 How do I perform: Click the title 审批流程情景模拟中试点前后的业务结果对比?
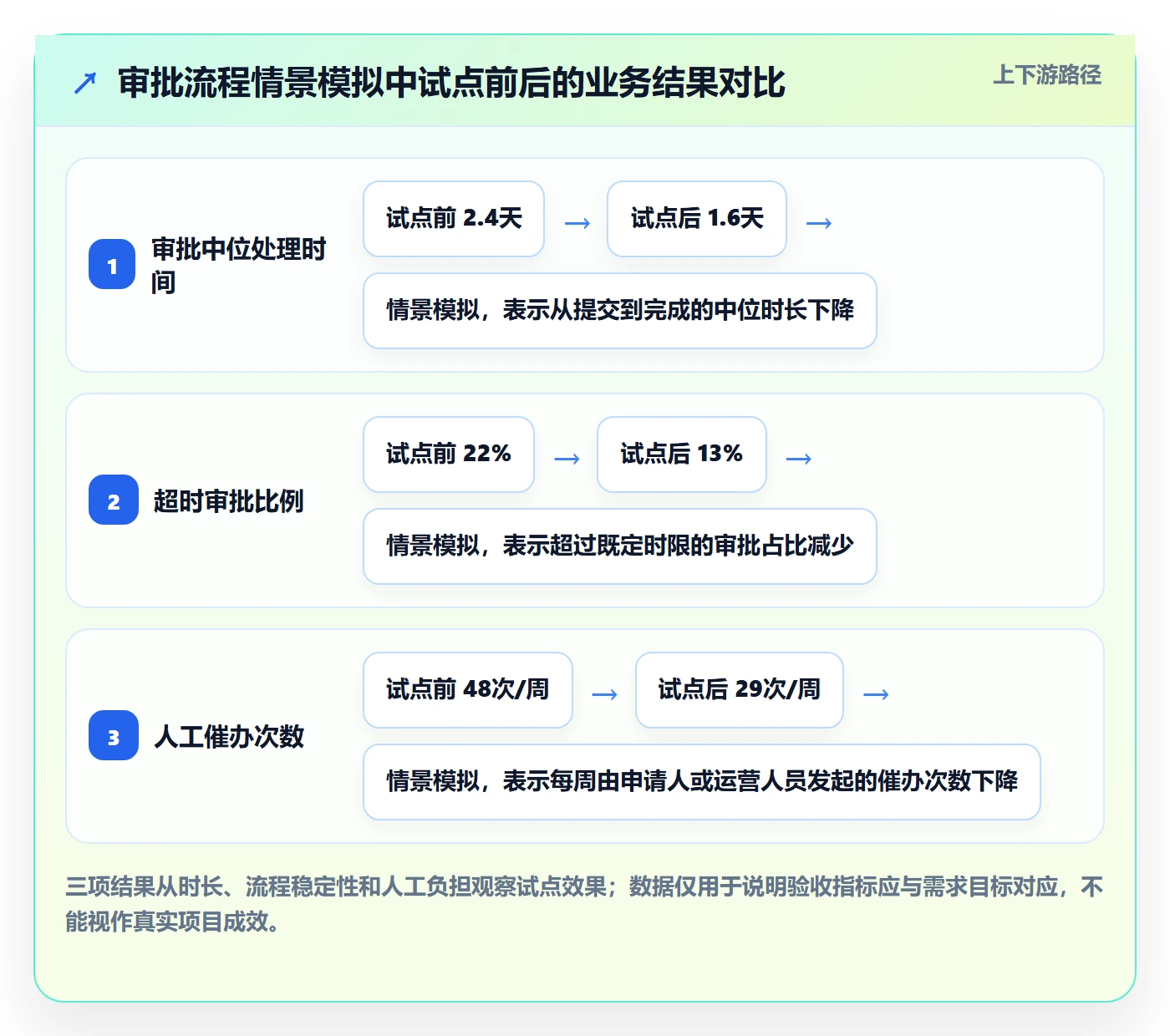tap(452, 83)
